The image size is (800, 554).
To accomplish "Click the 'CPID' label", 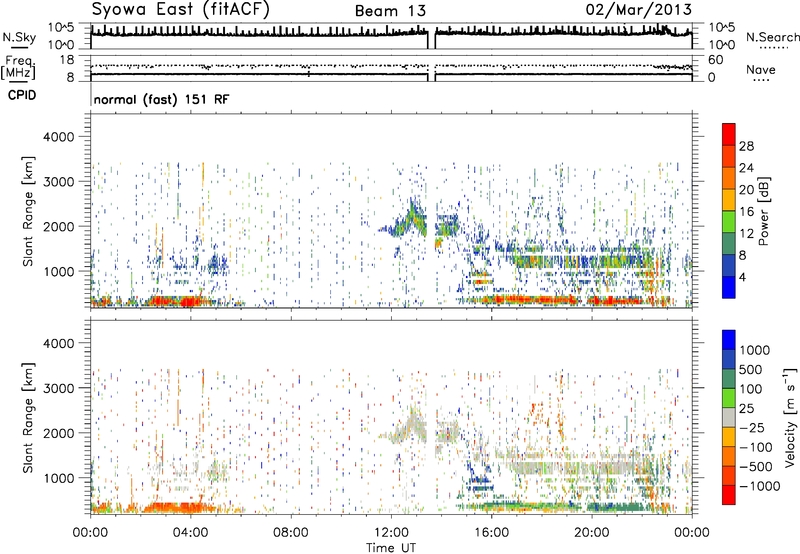I will pyautogui.click(x=21, y=95).
